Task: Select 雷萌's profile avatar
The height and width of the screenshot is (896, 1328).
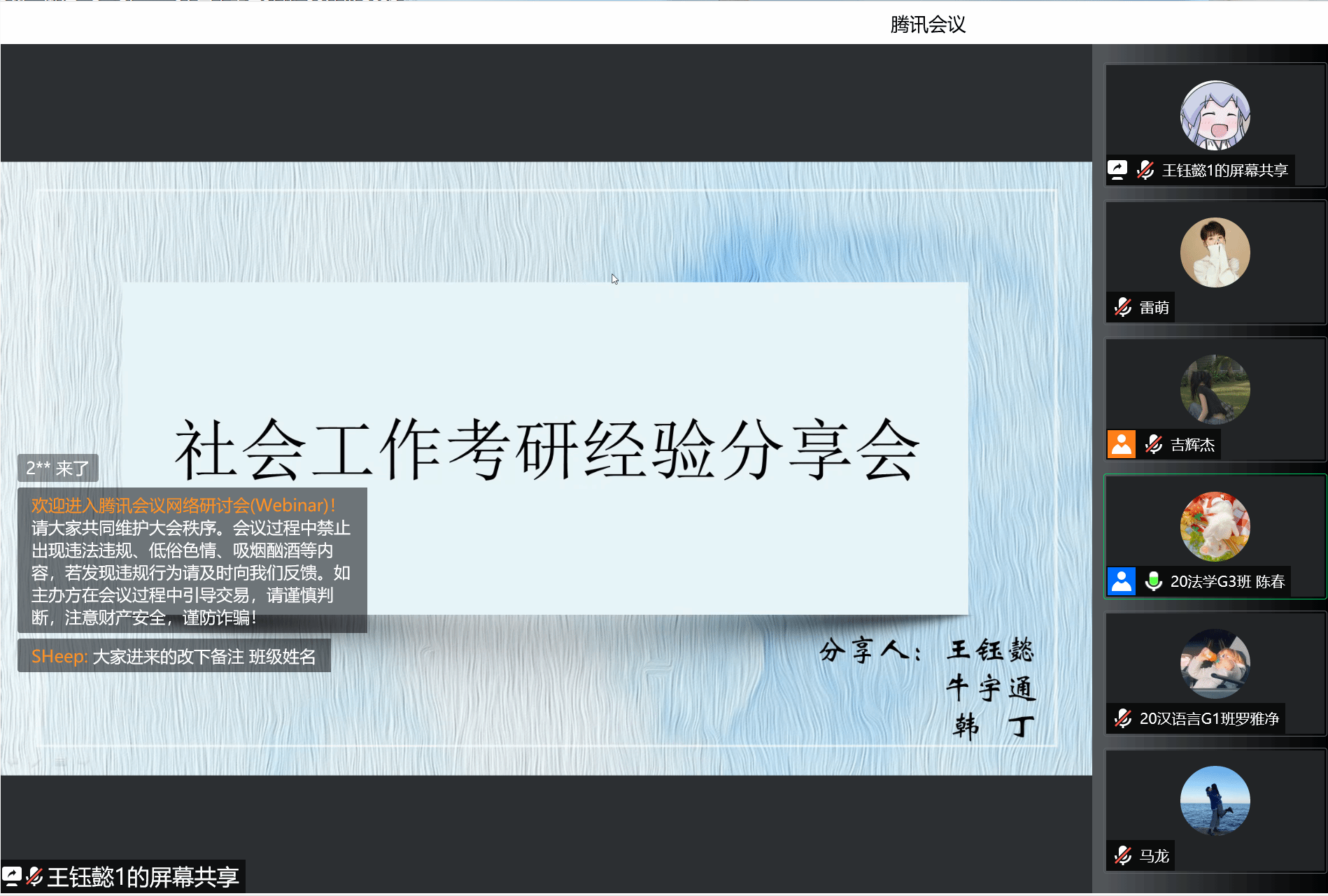Action: [x=1215, y=253]
